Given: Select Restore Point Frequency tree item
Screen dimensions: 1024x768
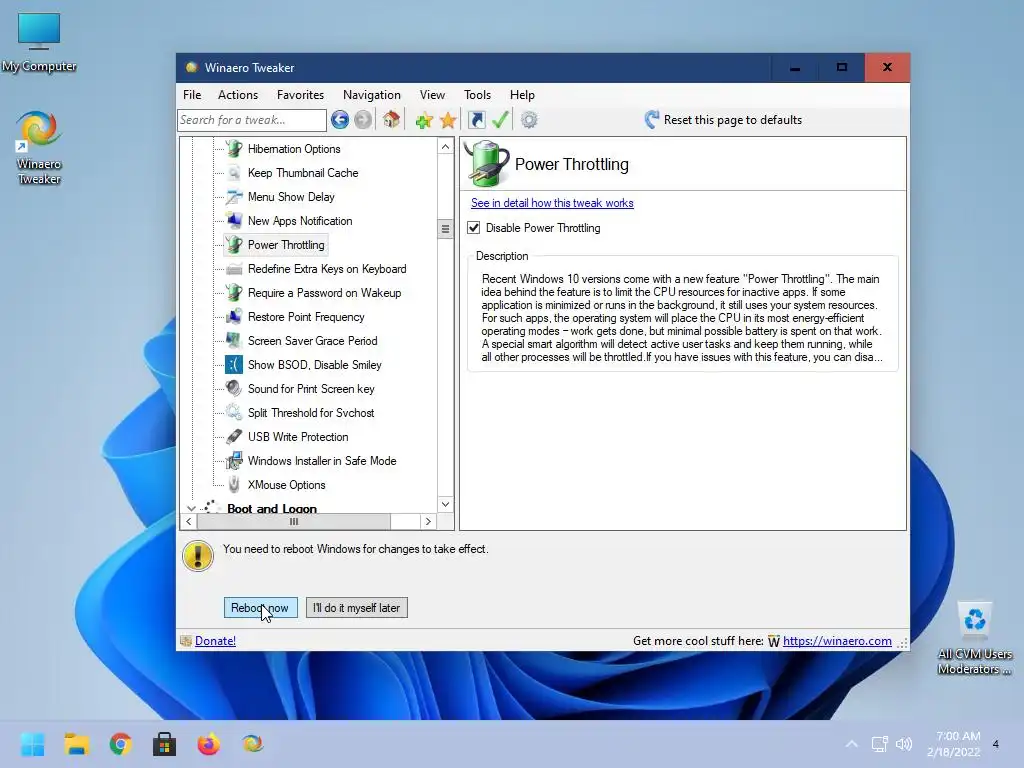Looking at the screenshot, I should pos(306,317).
